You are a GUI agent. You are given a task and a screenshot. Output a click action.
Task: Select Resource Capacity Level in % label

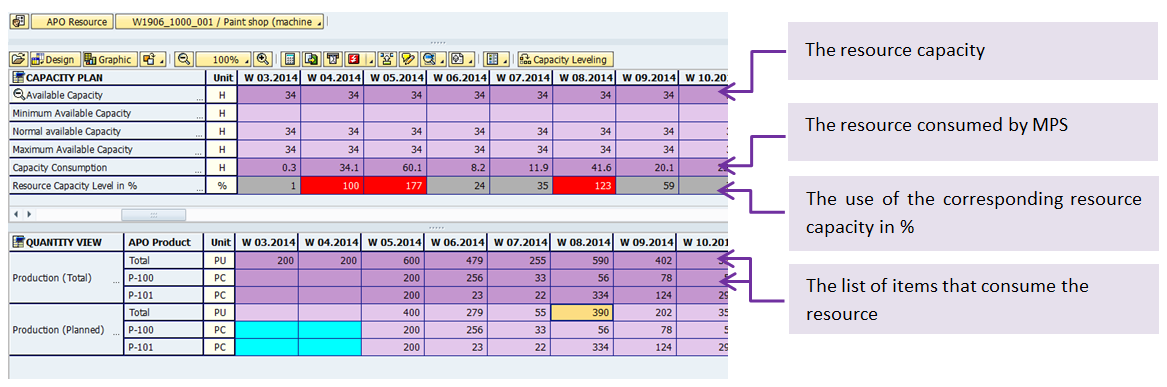coord(74,185)
